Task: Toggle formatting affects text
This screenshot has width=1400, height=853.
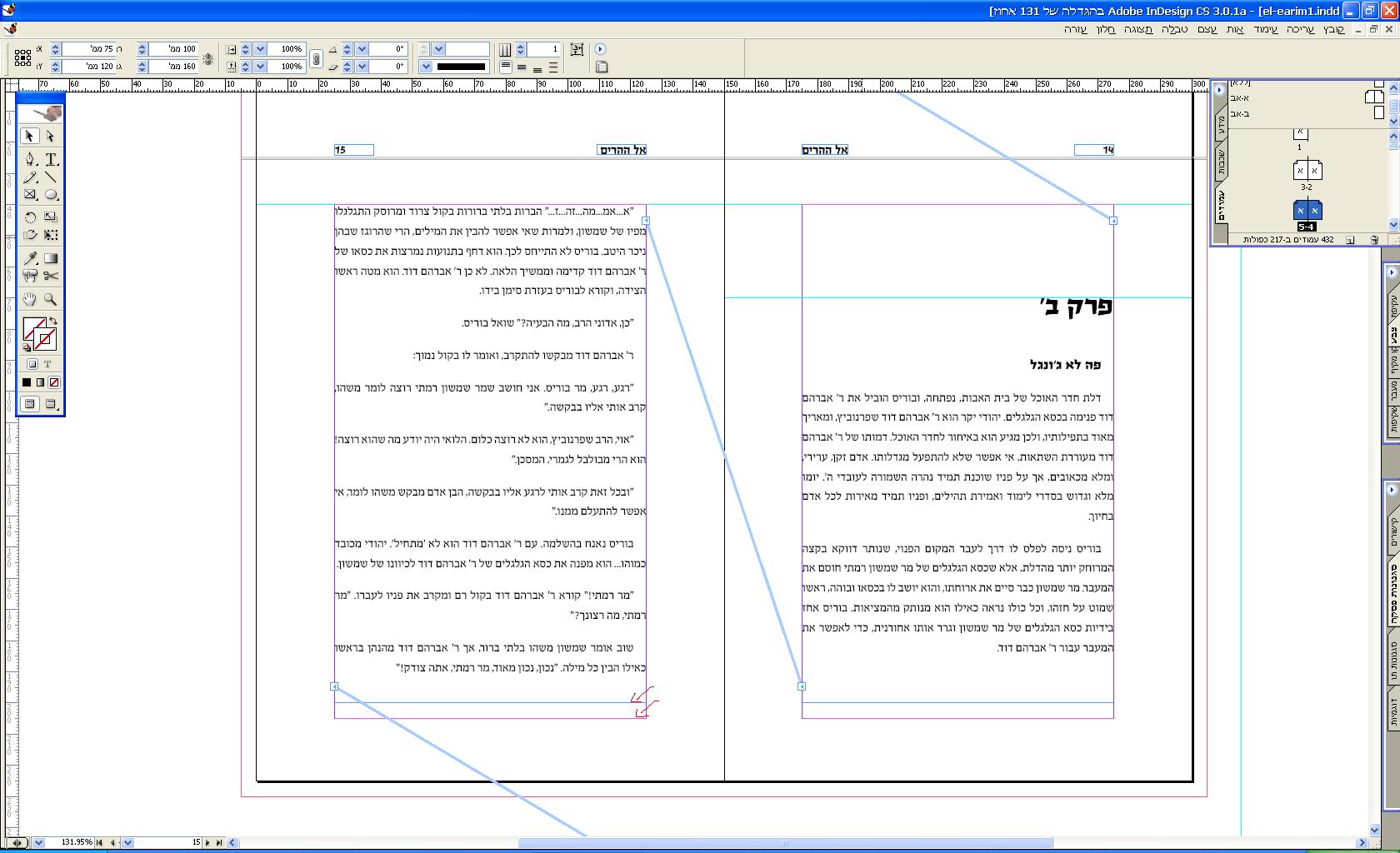Action: [47, 364]
